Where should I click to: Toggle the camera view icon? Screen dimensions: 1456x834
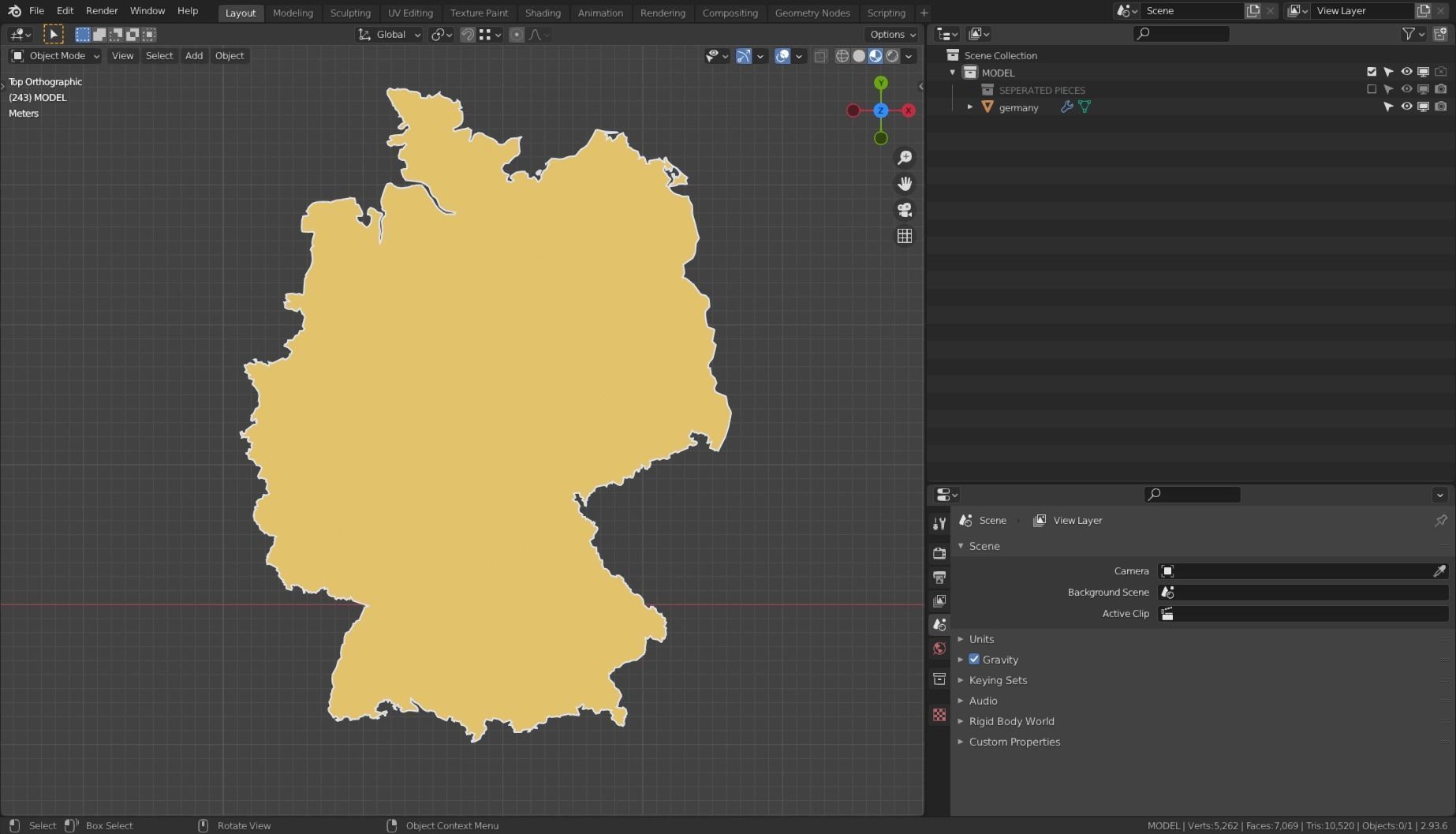tap(905, 210)
